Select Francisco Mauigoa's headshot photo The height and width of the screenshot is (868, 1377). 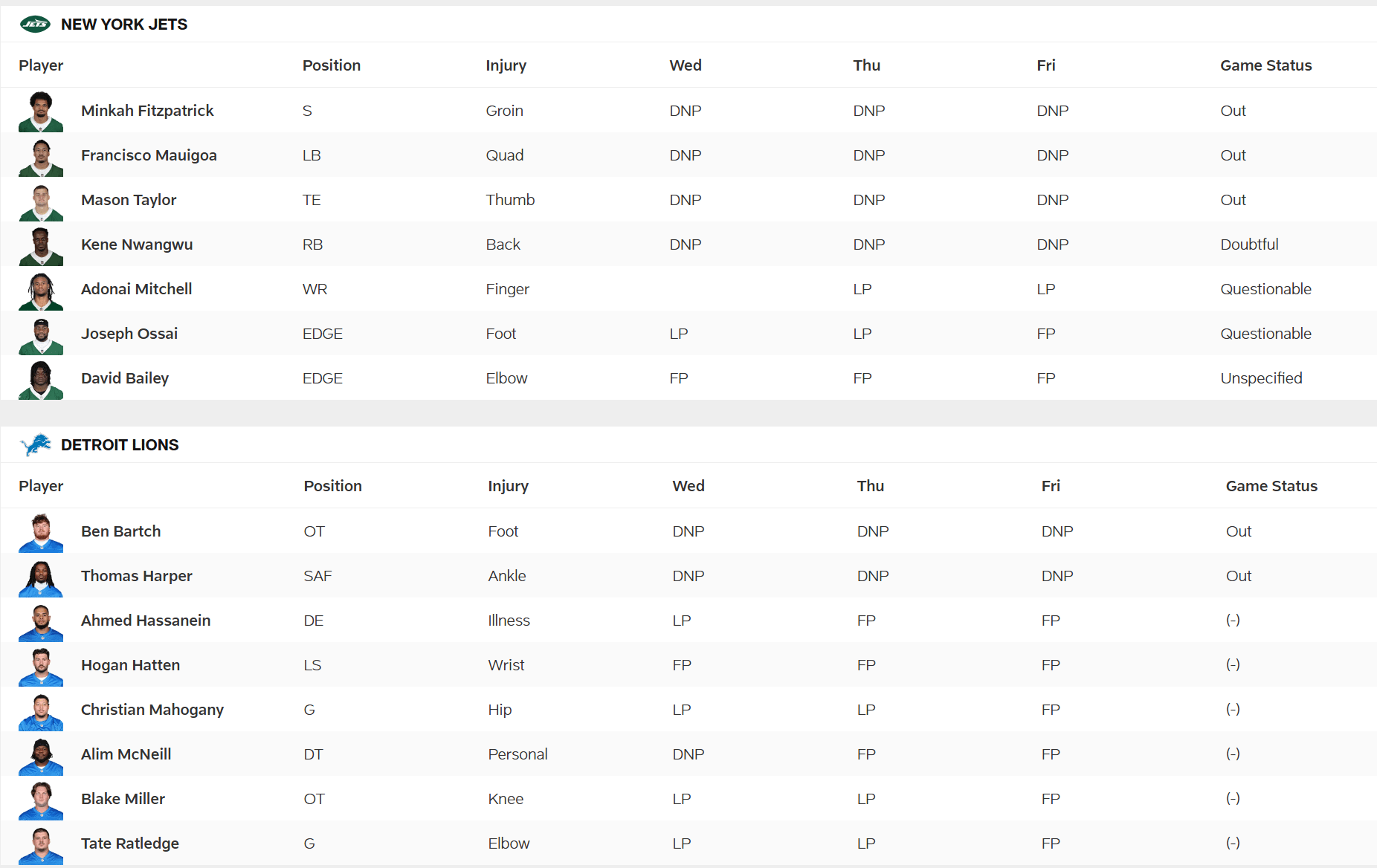coord(41,155)
